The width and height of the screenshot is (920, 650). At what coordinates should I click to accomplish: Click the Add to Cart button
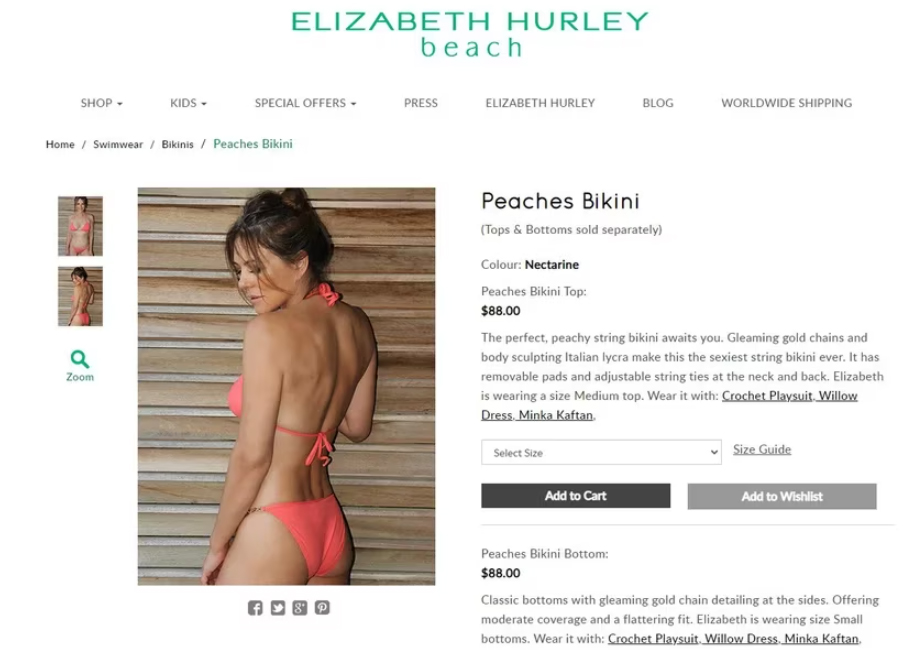(576, 496)
